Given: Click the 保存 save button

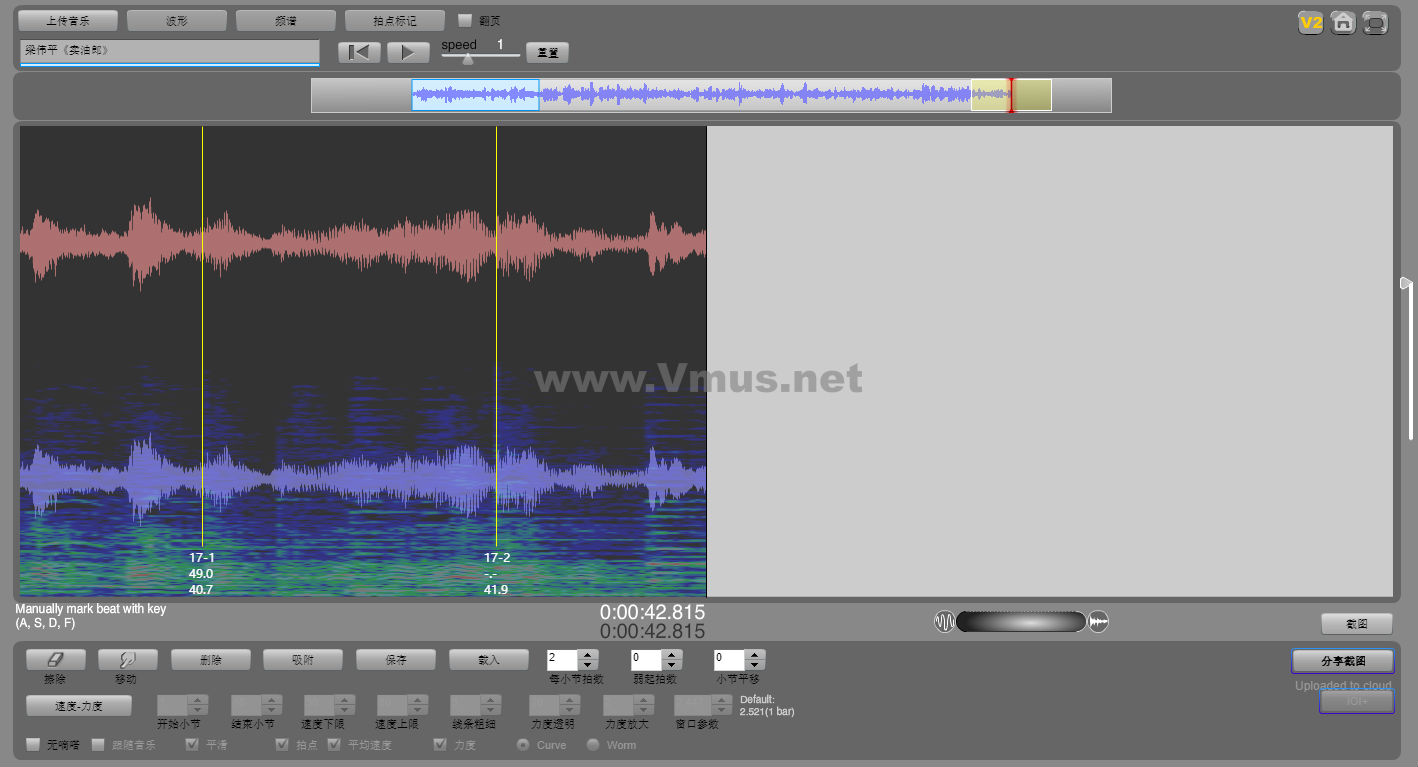Looking at the screenshot, I should click(395, 660).
